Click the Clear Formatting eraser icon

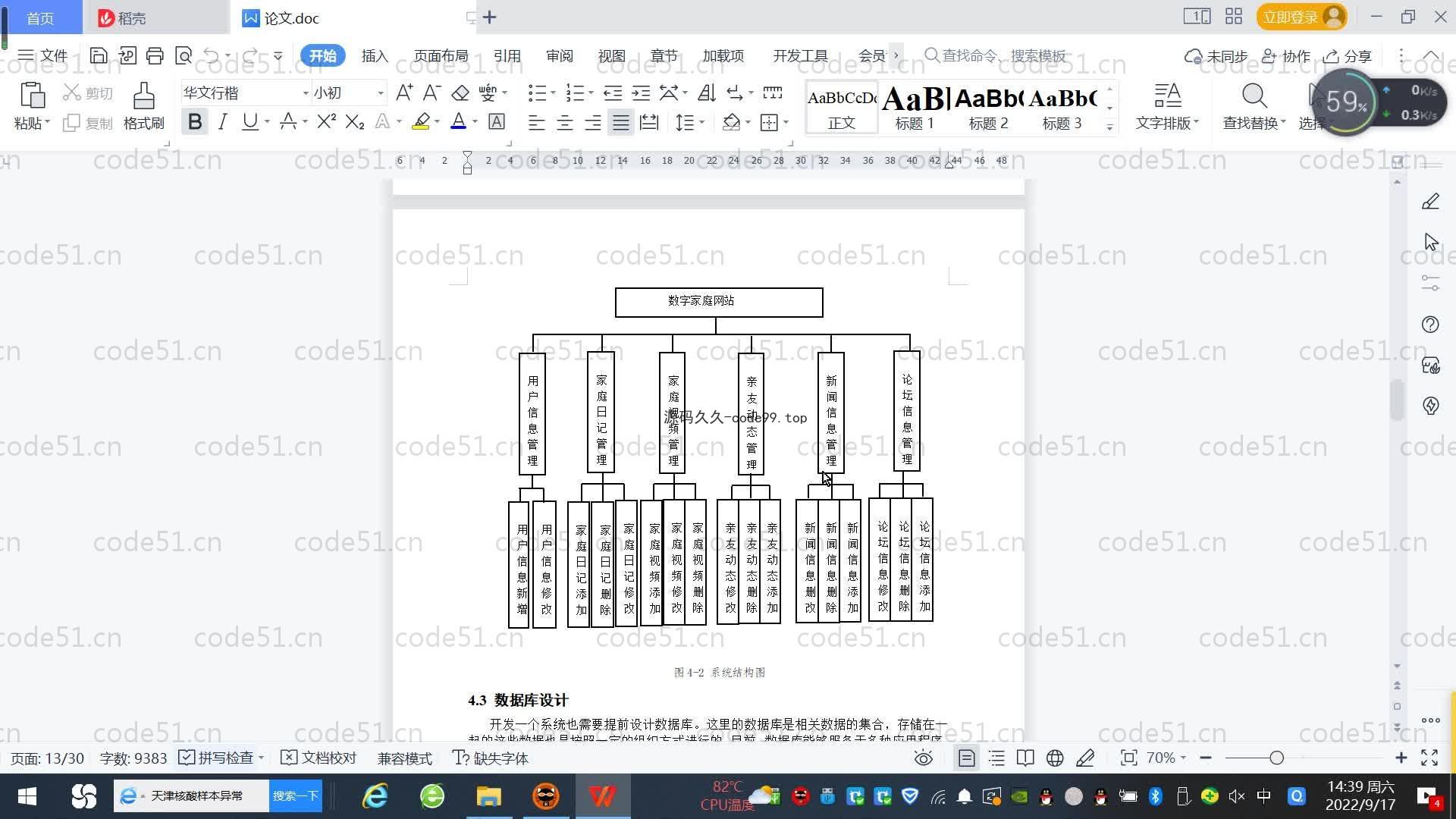tap(460, 93)
